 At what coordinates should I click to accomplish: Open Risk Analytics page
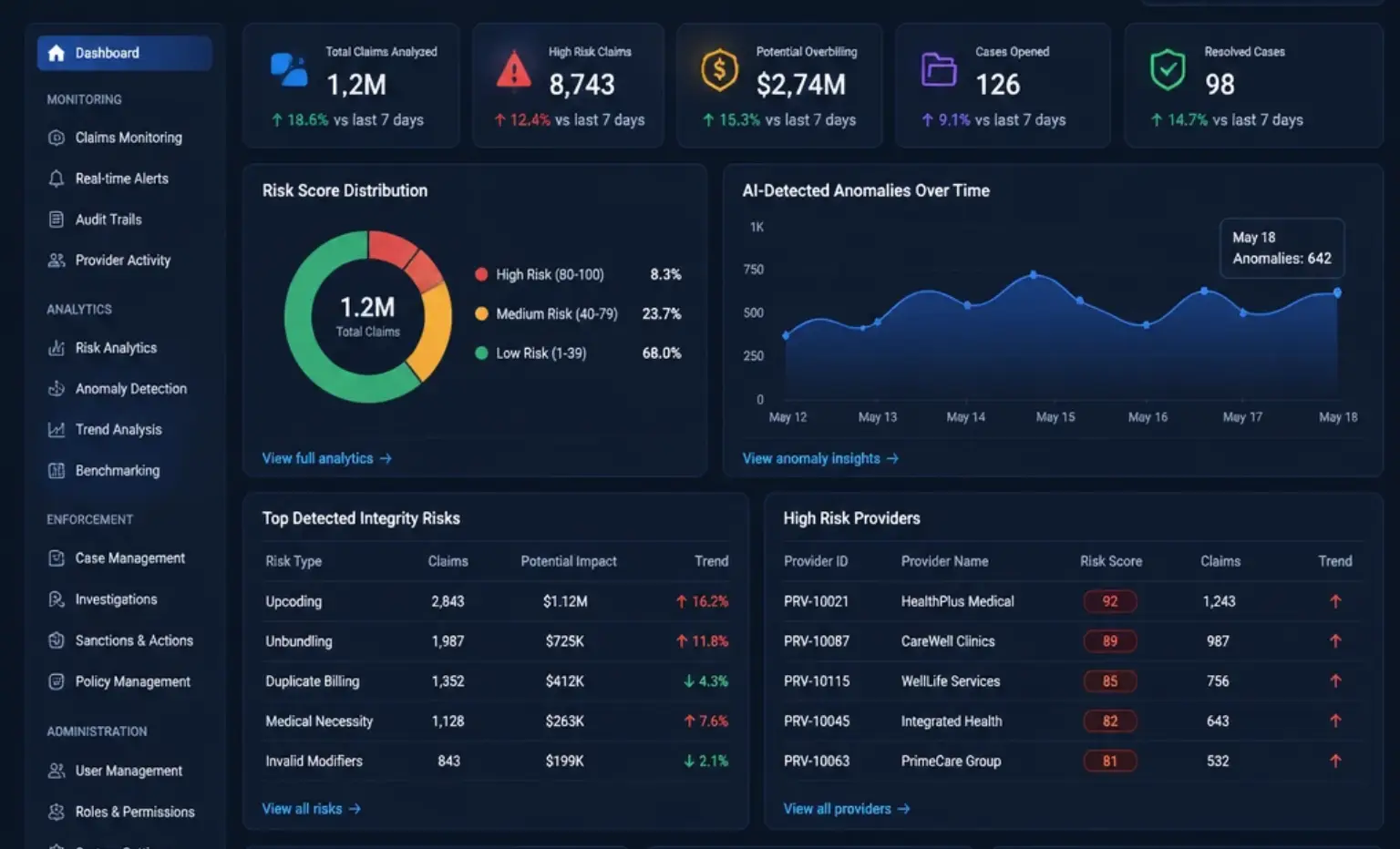coord(116,348)
